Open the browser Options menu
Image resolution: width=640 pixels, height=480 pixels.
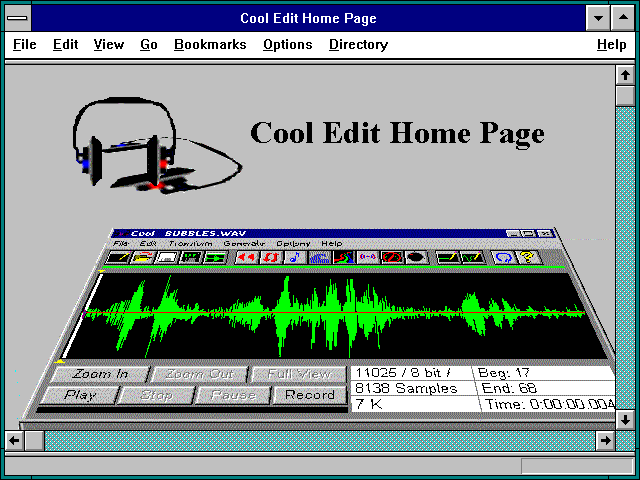pyautogui.click(x=287, y=44)
